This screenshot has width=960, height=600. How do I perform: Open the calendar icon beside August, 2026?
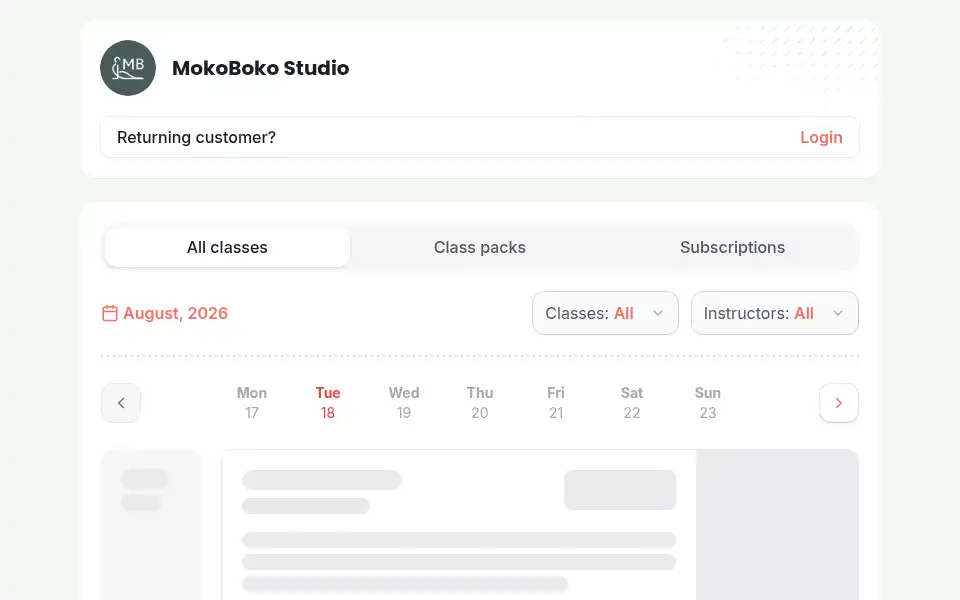[110, 313]
